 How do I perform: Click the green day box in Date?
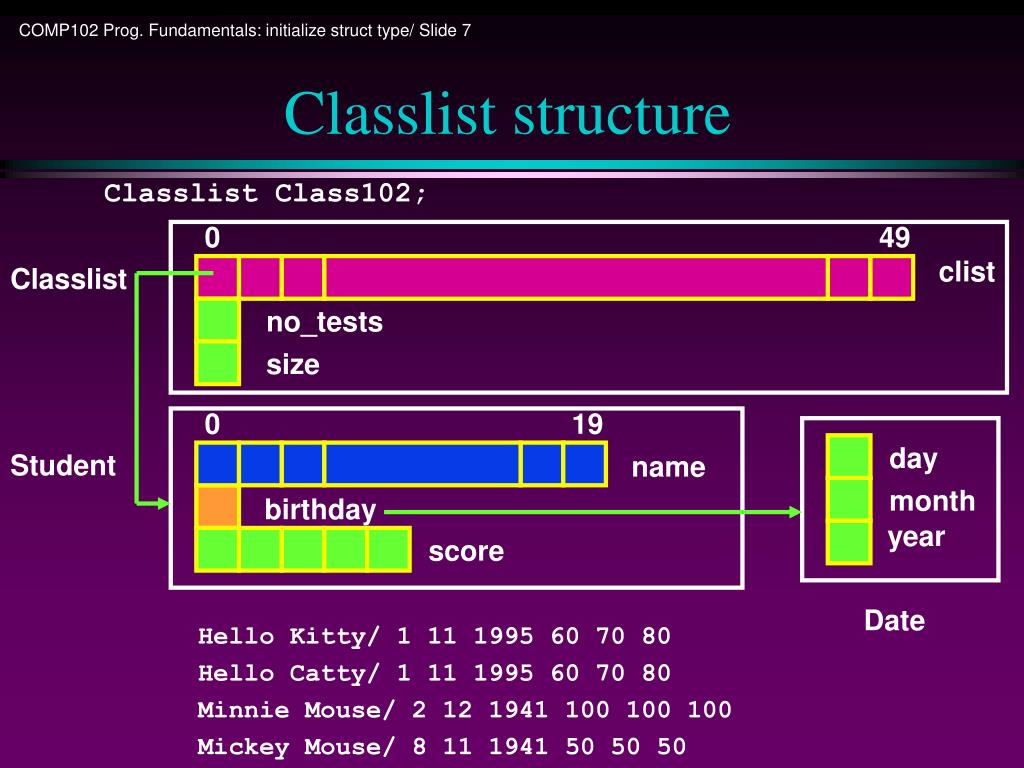pos(848,456)
